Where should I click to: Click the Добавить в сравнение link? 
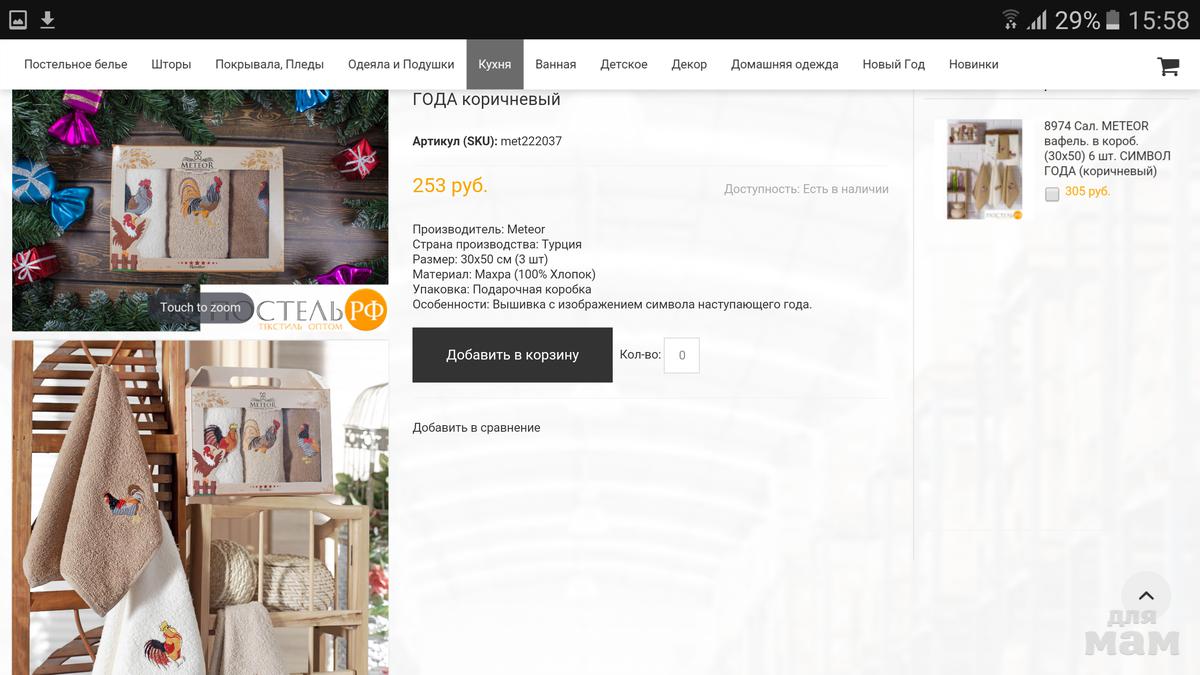click(476, 427)
